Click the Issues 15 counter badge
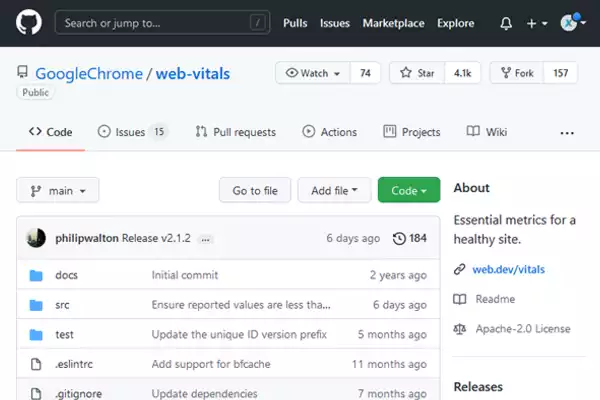This screenshot has height=400, width=600. (x=159, y=132)
